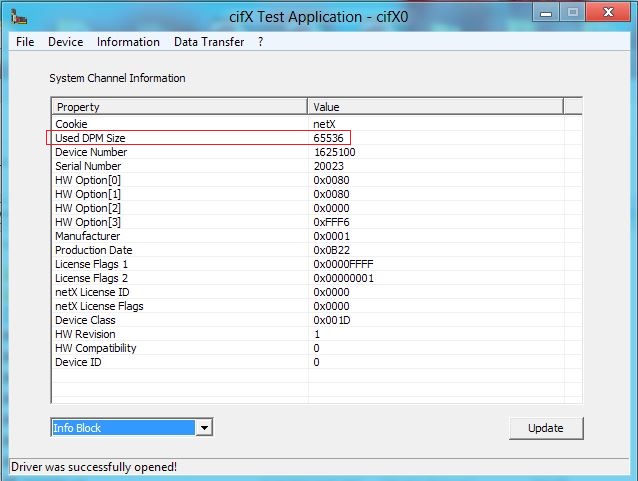Maximize the cifX Test Application window
638x481 pixels.
click(573, 13)
